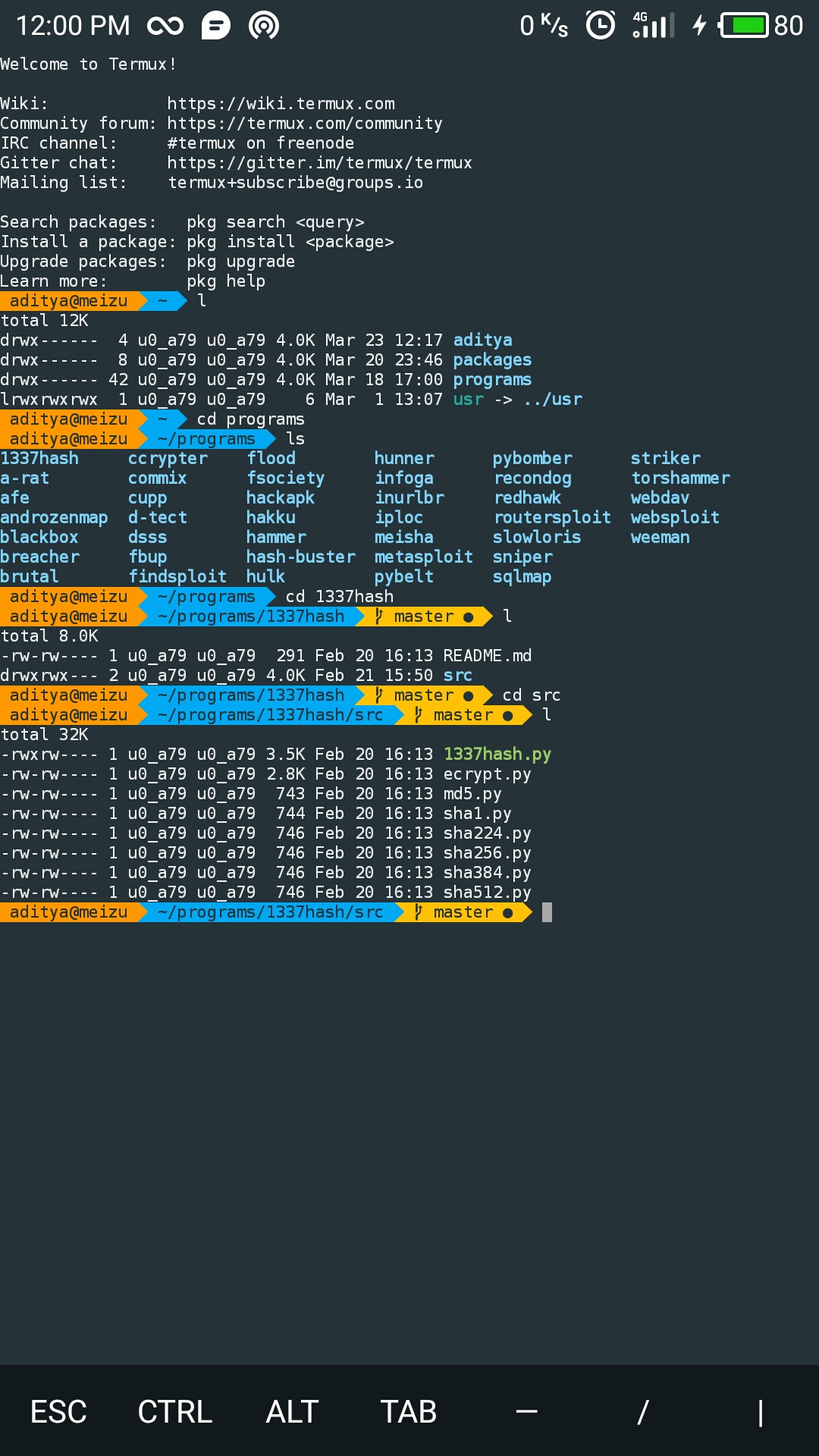
Task: Tap the 'pybomber' folder name
Action: 532,459
